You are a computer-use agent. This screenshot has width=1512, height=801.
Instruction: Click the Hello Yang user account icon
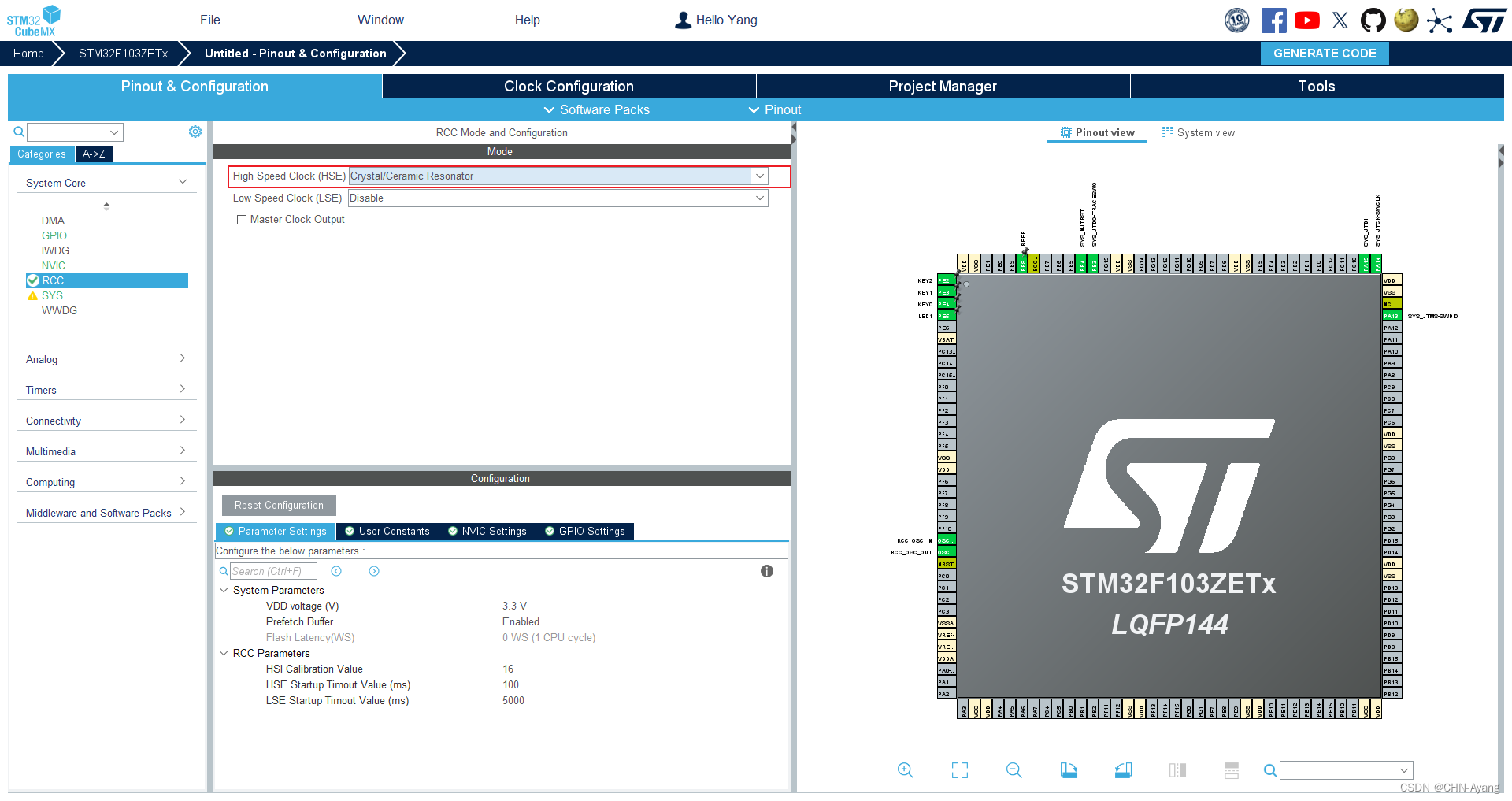[683, 20]
